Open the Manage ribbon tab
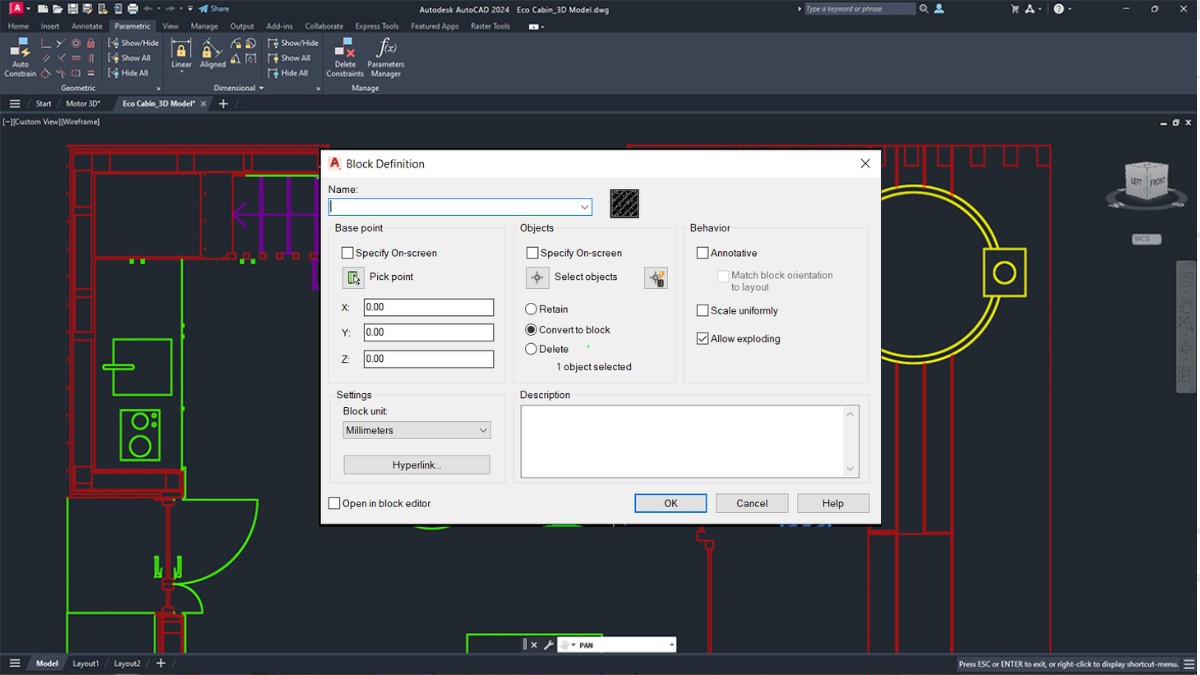1200x675 pixels. point(204,26)
